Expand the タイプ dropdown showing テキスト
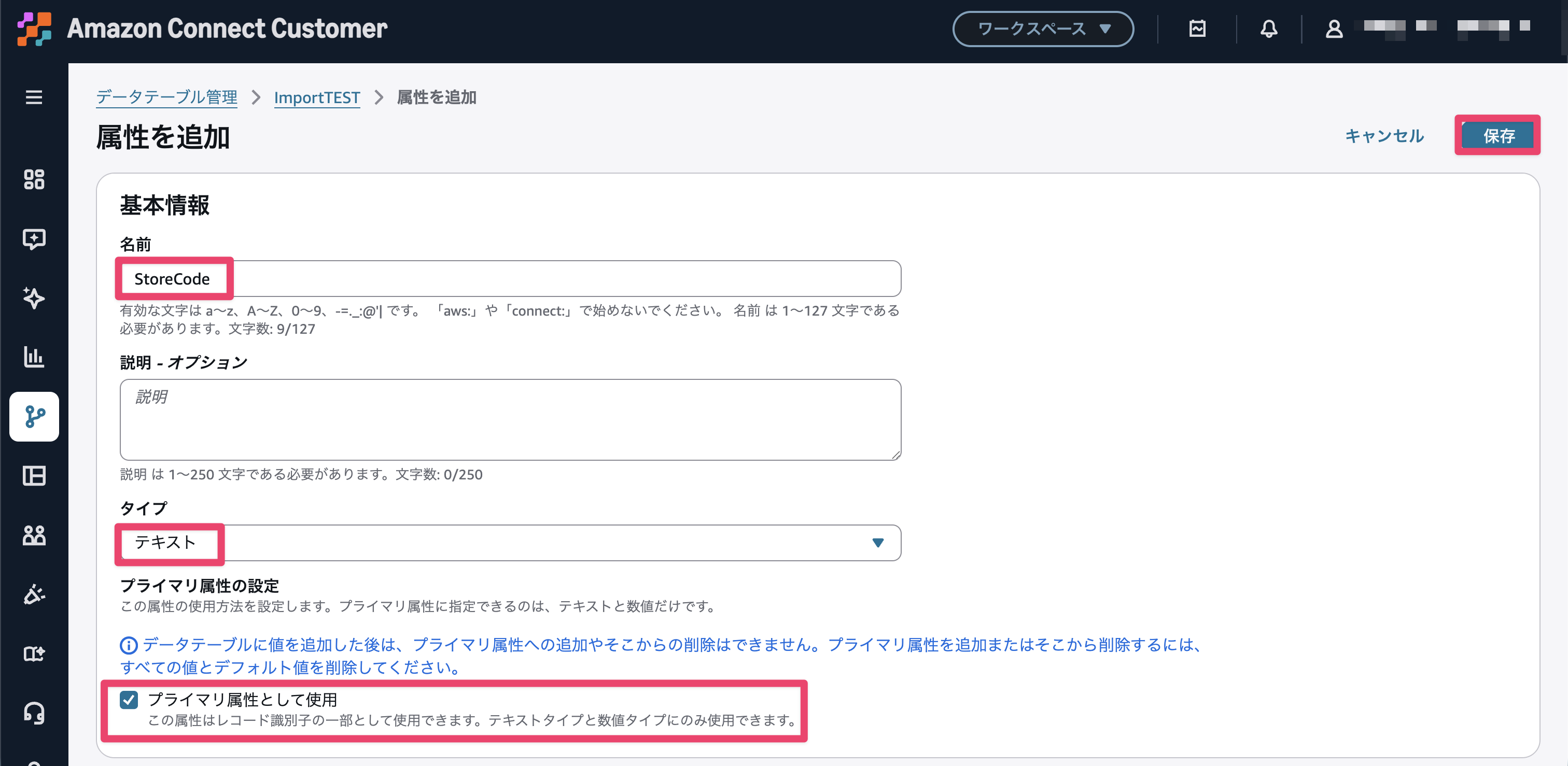The height and width of the screenshot is (766, 1568). tap(510, 543)
